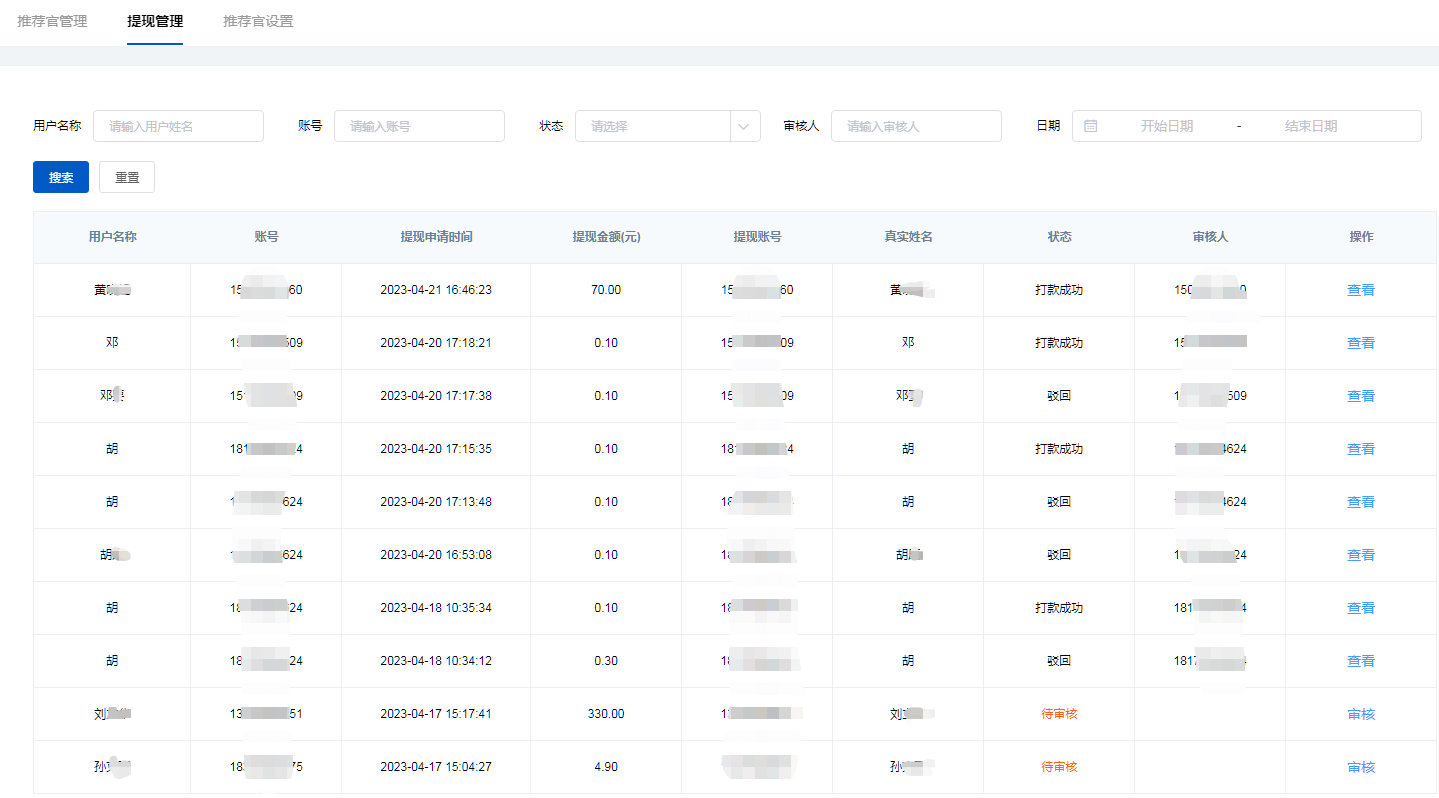Image resolution: width=1439 pixels, height=798 pixels.
Task: Click into the 账号 search field
Action: pos(419,126)
